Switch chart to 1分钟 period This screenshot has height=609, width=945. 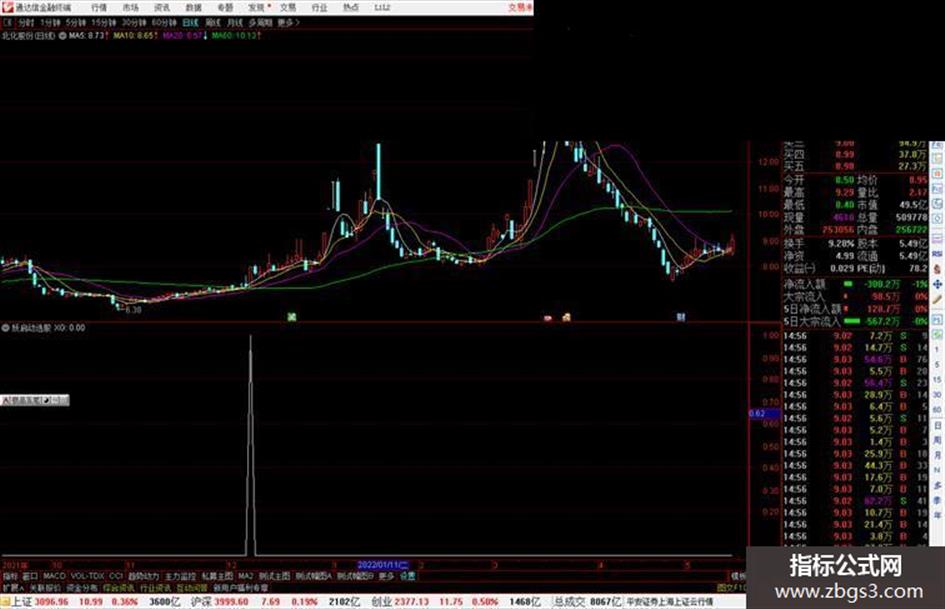50,22
